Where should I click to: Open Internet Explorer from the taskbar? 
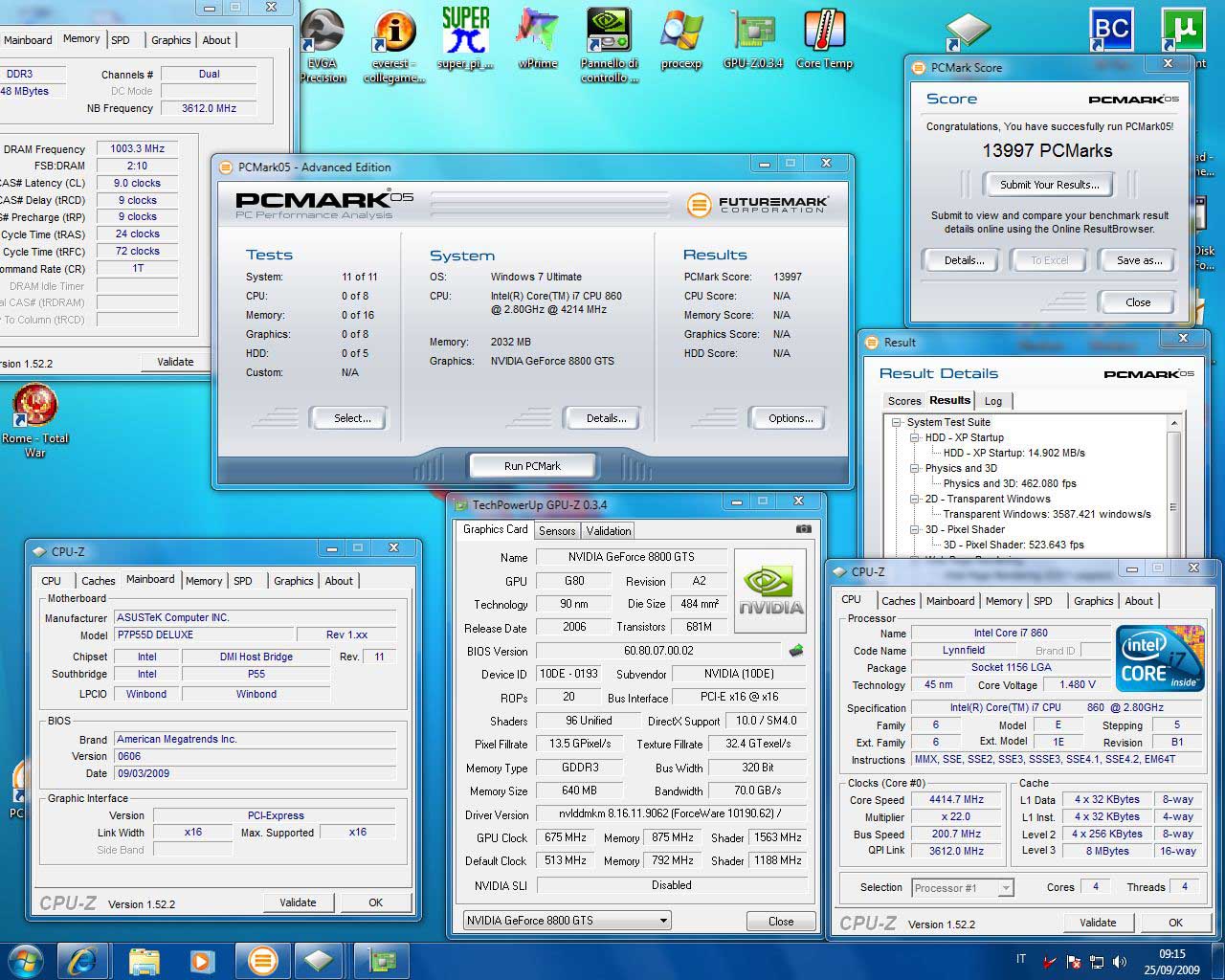(82, 961)
